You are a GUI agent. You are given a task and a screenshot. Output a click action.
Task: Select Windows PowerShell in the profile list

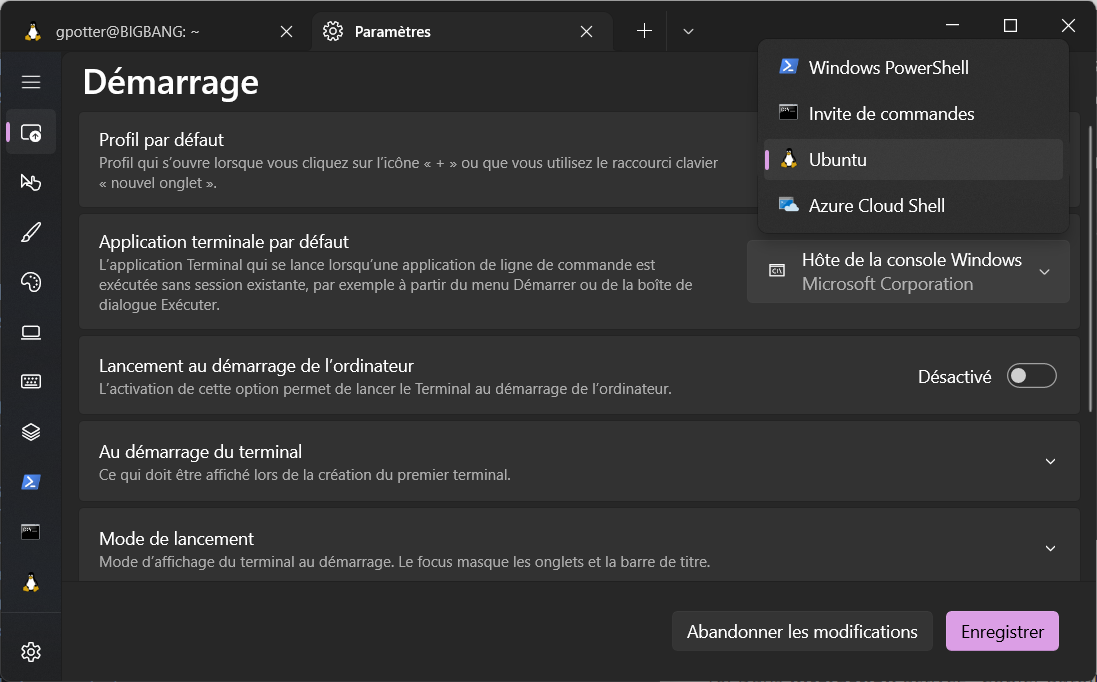(913, 68)
